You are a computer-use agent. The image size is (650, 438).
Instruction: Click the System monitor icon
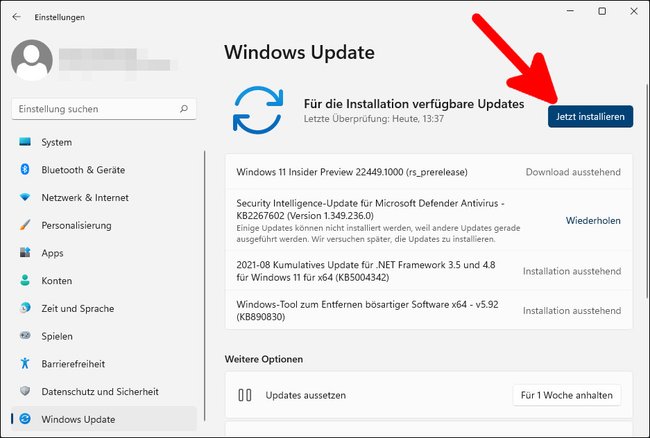click(x=25, y=142)
